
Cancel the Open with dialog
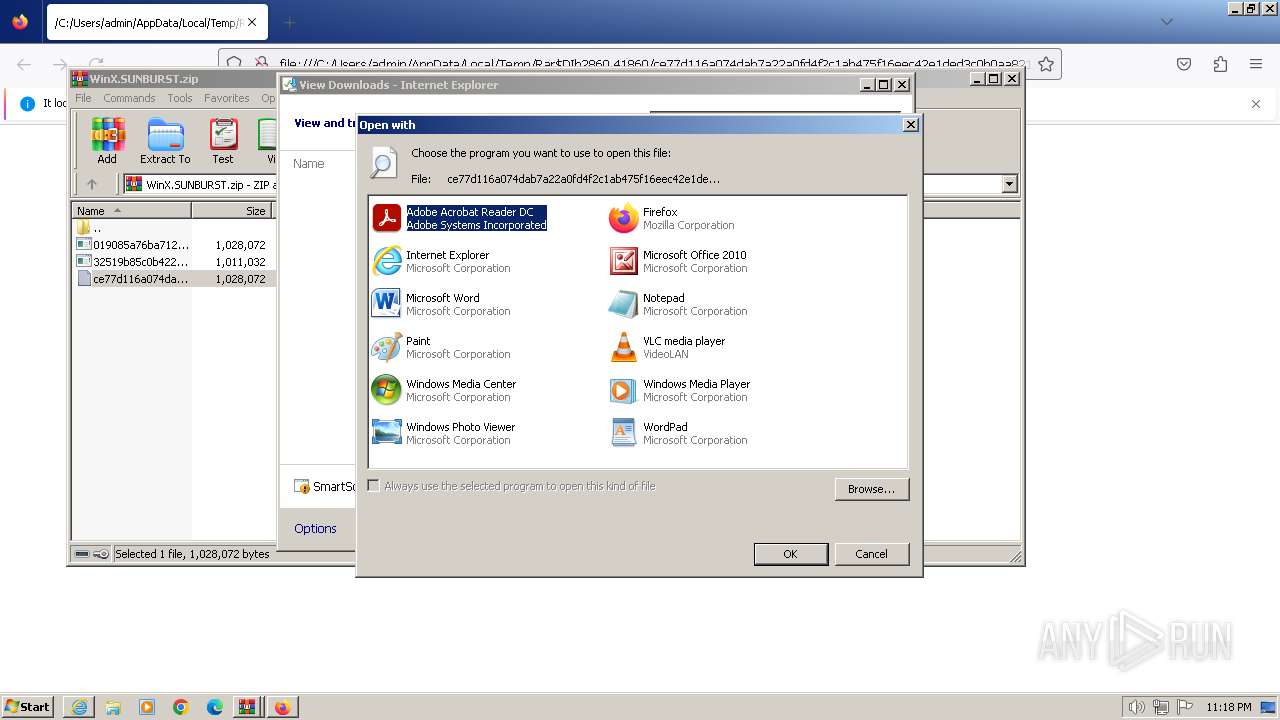[871, 554]
